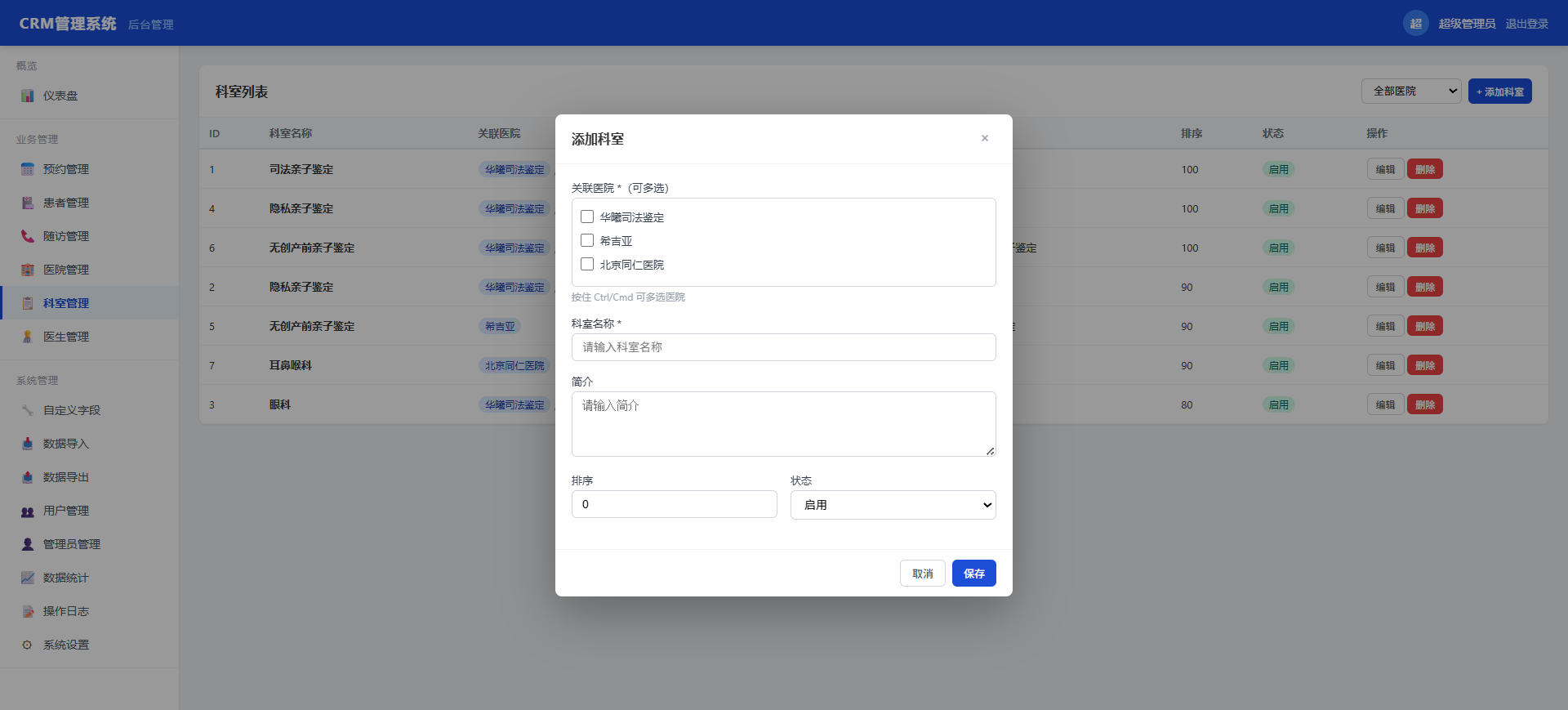Expand the 全部医院 filter dropdown
Screen dimensions: 1568x710
pyautogui.click(x=1410, y=92)
